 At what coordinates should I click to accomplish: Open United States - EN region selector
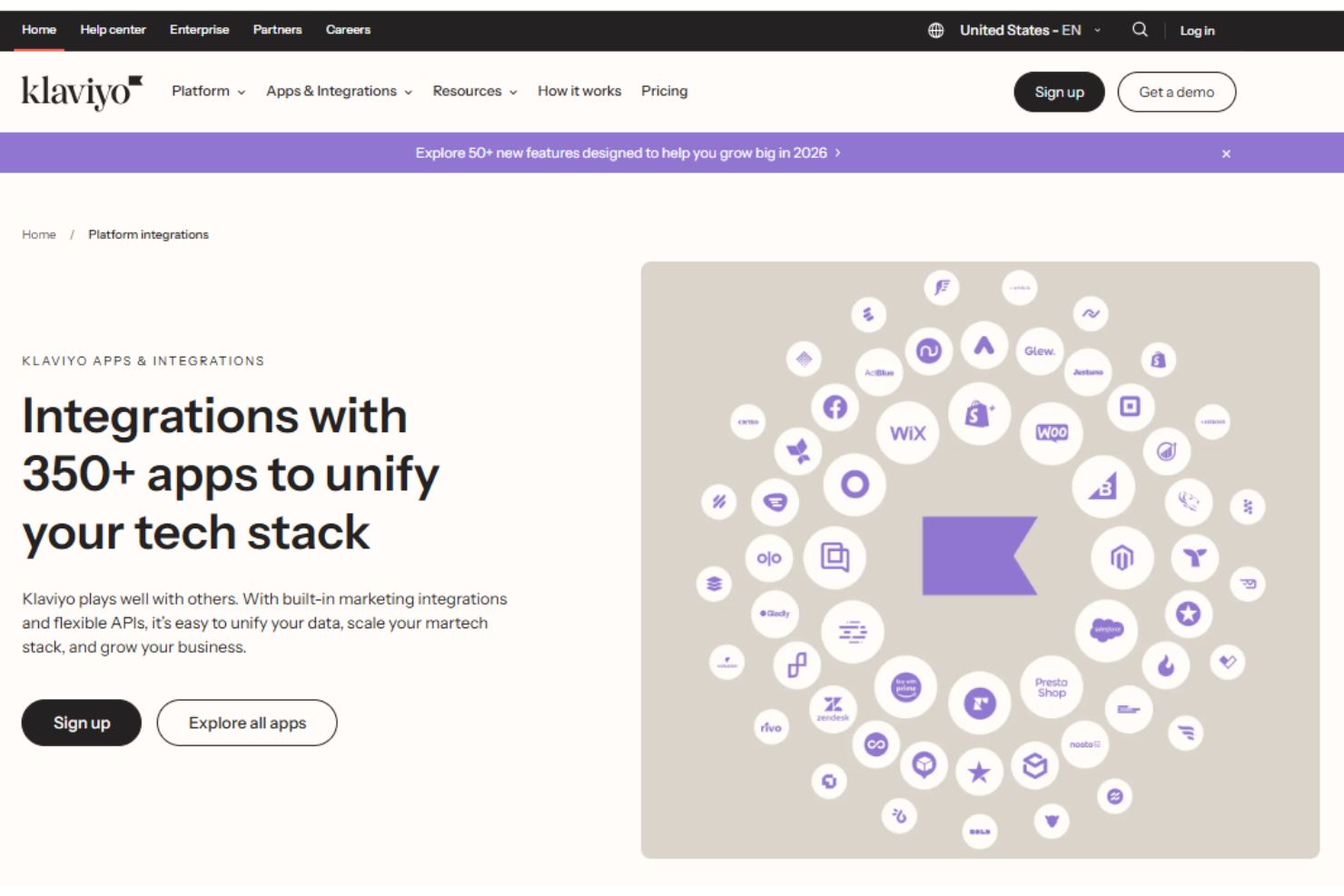point(1029,30)
